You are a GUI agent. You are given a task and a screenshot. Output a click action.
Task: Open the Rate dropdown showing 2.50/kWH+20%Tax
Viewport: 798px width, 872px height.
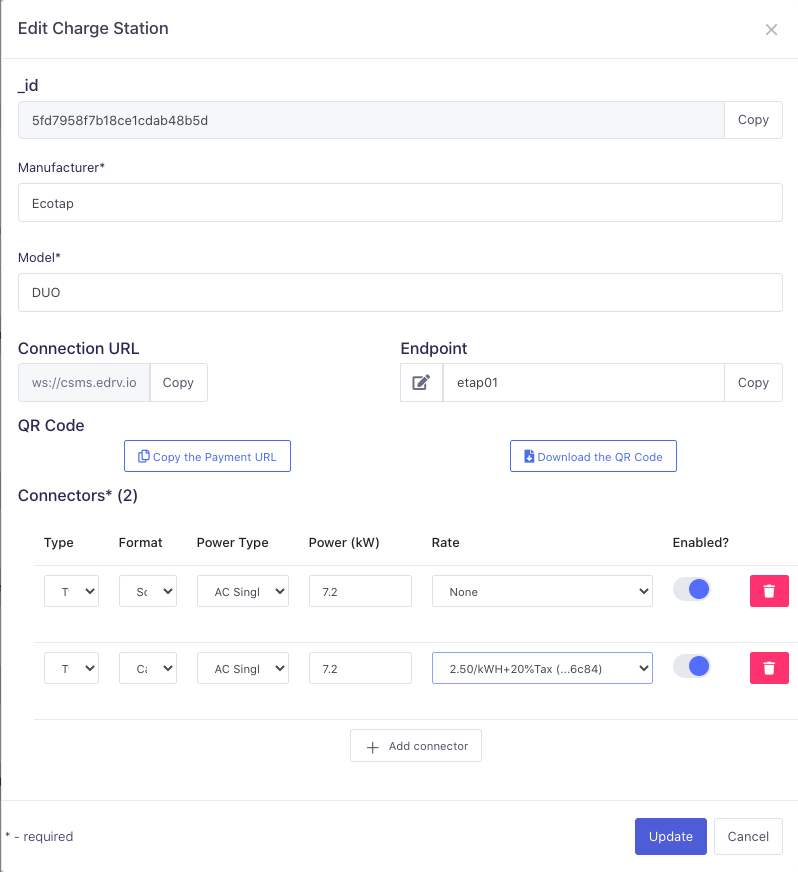point(542,668)
